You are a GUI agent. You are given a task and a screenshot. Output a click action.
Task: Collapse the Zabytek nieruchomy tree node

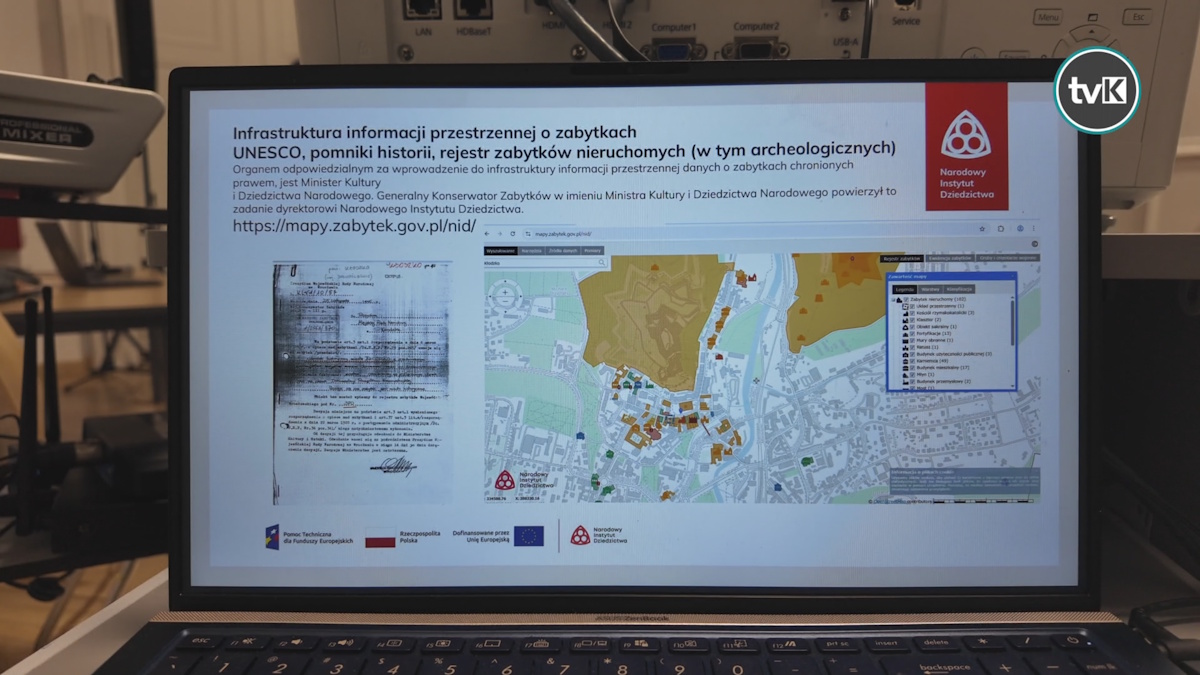[891, 299]
